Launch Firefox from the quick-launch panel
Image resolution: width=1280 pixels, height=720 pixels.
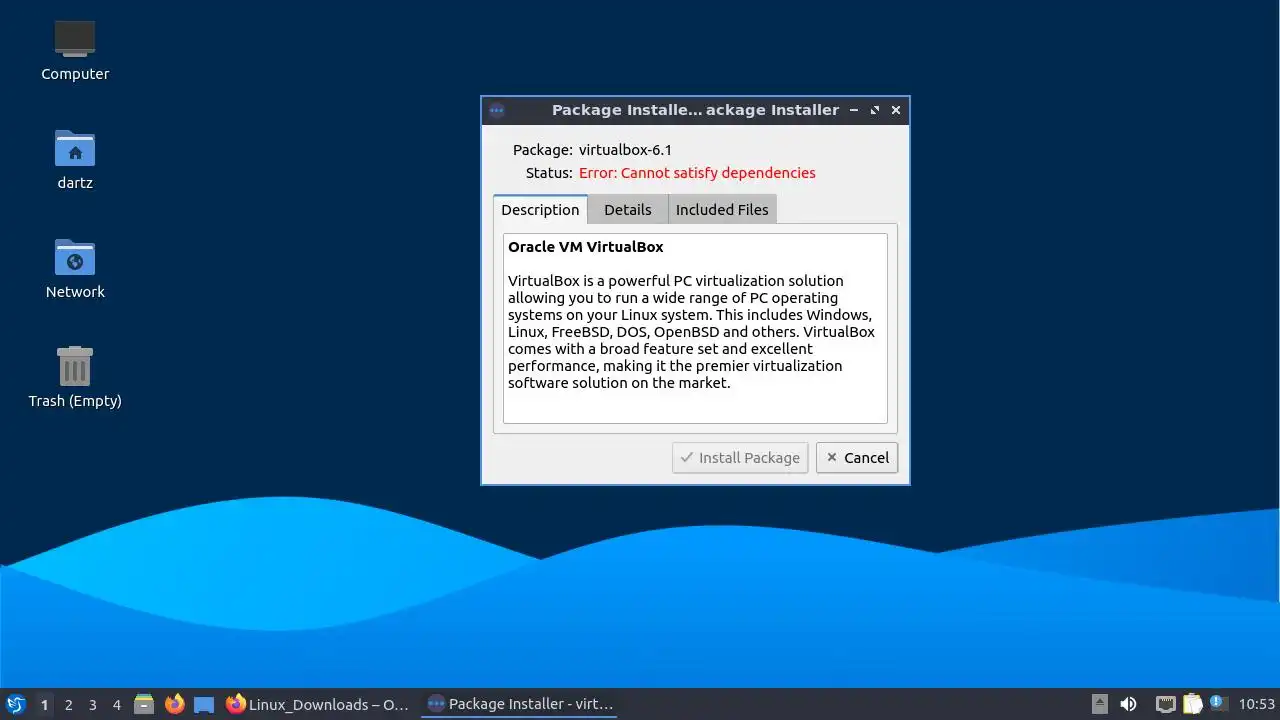pos(174,704)
